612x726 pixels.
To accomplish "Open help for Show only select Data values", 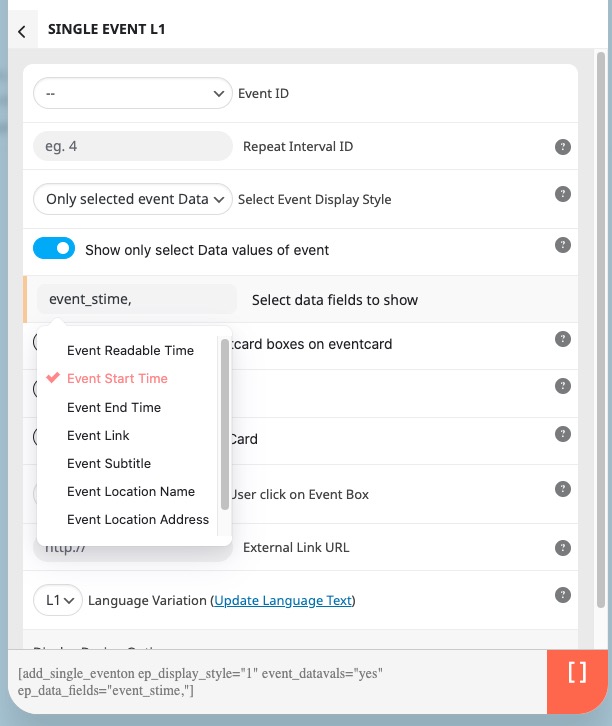I will 562,245.
